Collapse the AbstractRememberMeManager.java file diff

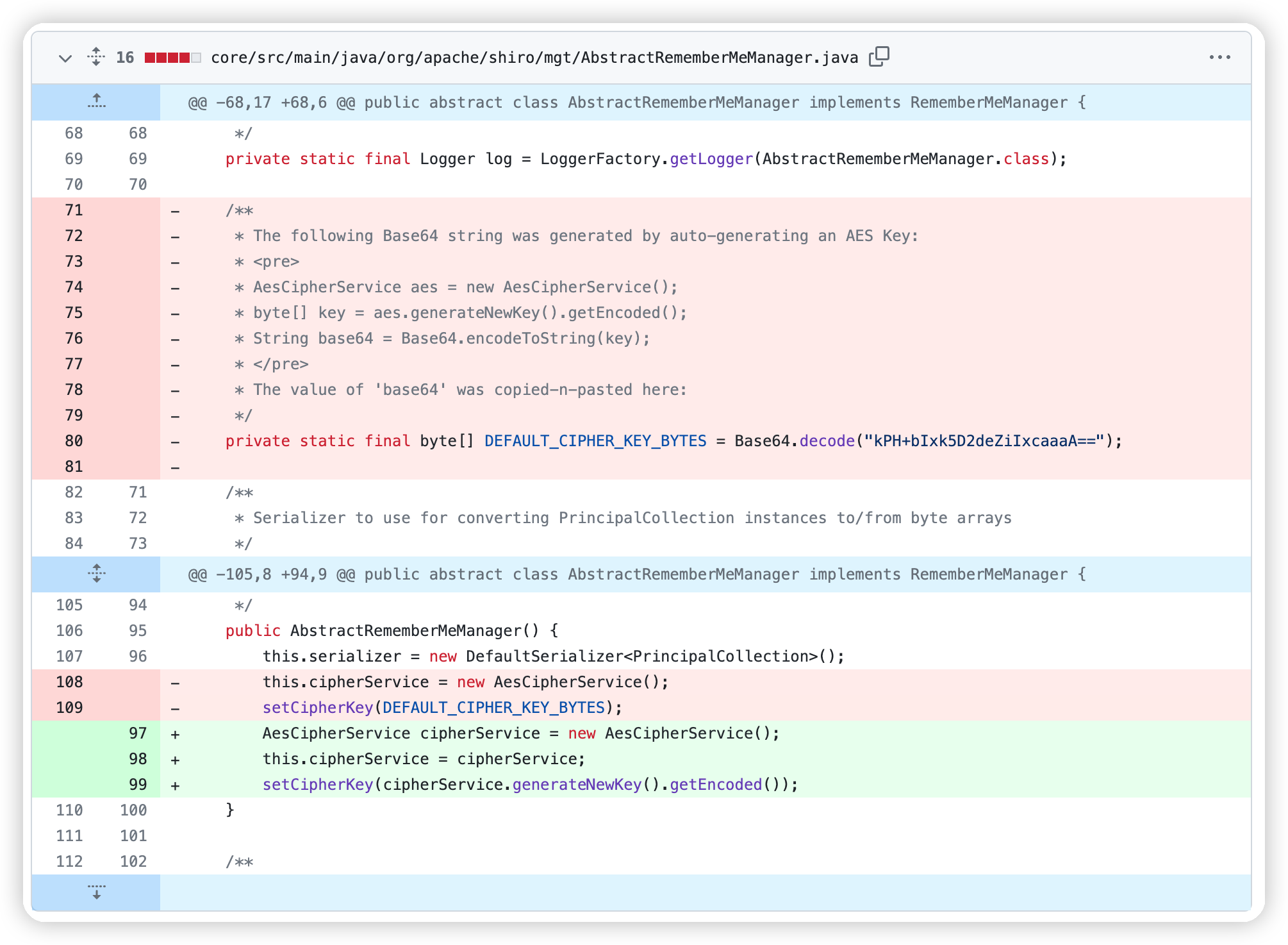tap(65, 58)
